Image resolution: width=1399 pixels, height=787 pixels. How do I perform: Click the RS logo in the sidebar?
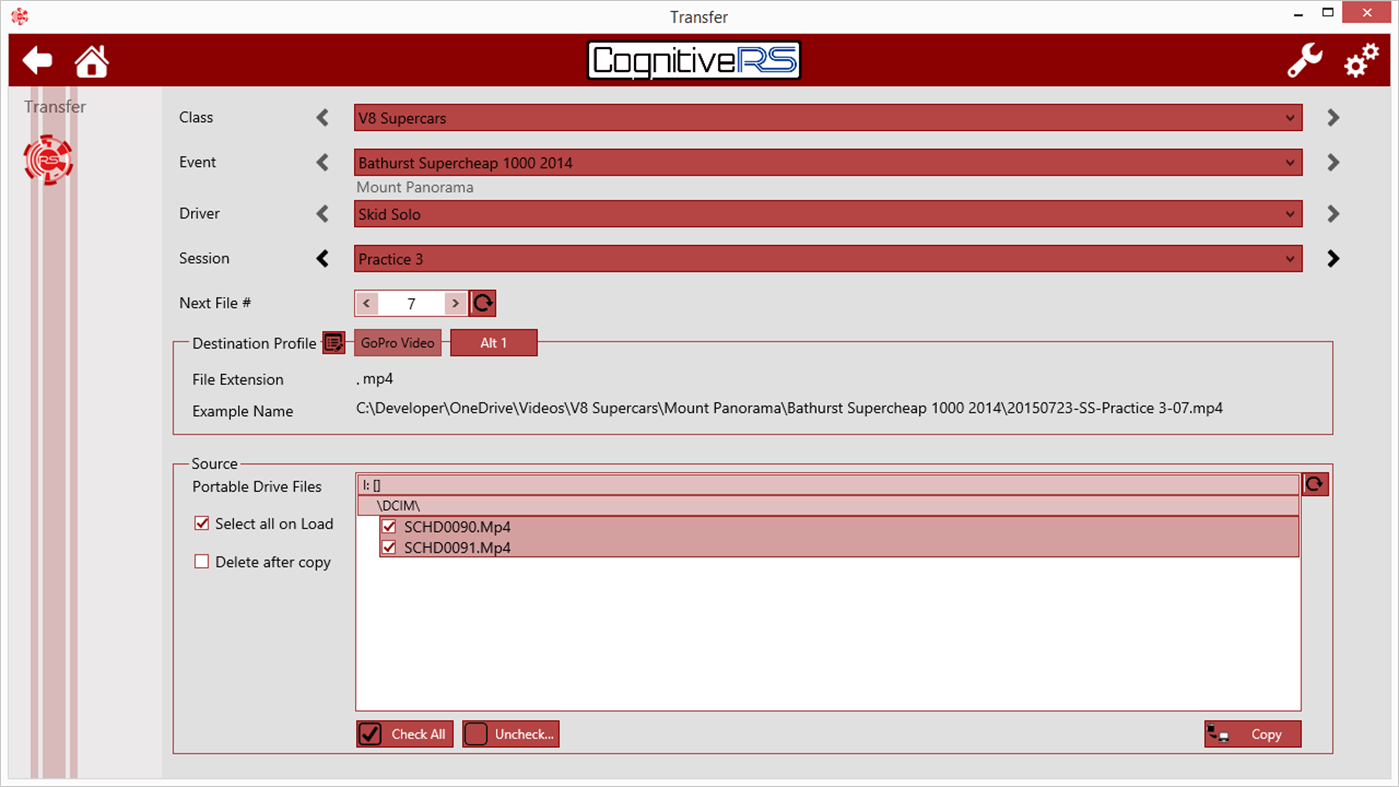pos(48,158)
